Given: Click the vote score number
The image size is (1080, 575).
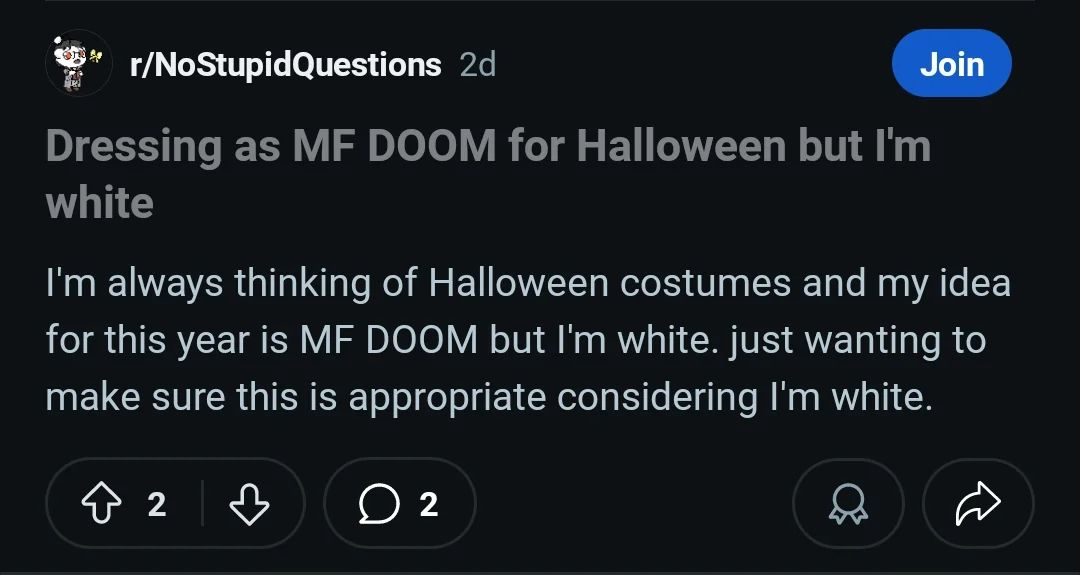Looking at the screenshot, I should click(157, 504).
